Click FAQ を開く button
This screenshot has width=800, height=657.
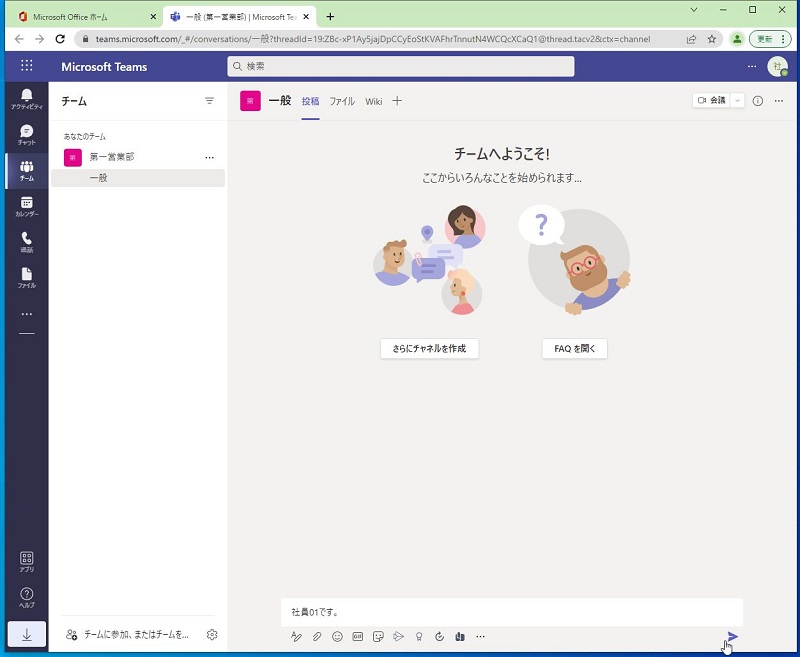click(574, 348)
